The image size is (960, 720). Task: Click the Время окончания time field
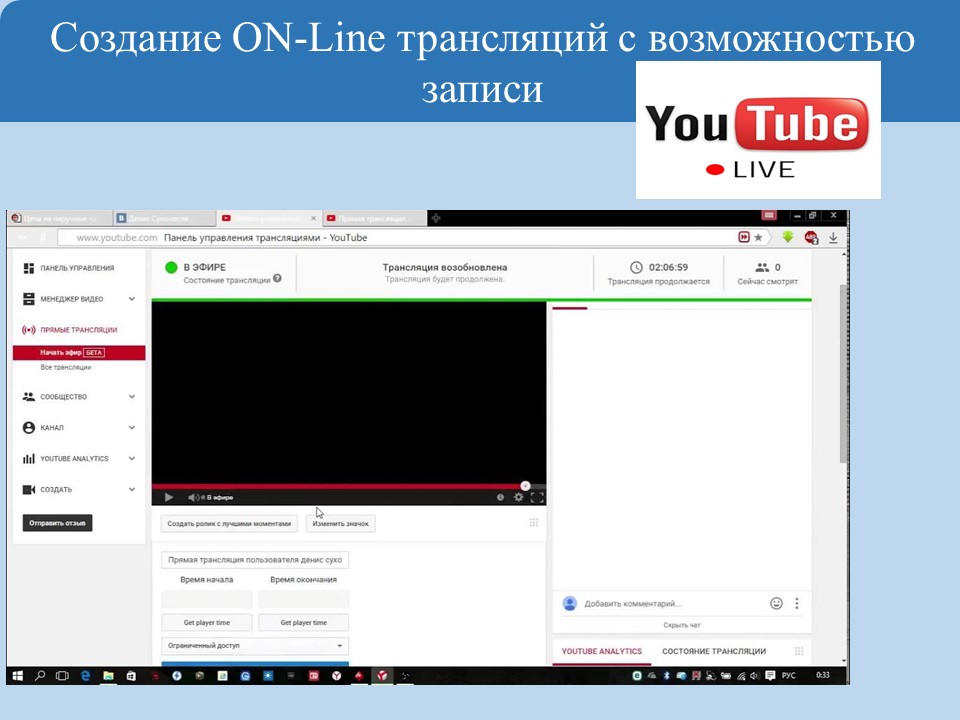pos(304,599)
